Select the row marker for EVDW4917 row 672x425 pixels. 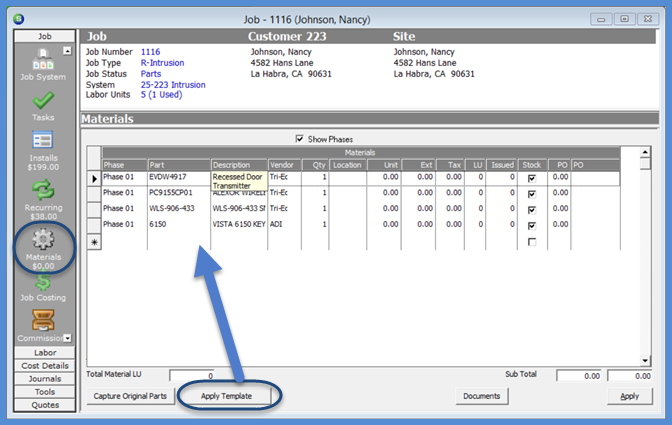[94, 178]
